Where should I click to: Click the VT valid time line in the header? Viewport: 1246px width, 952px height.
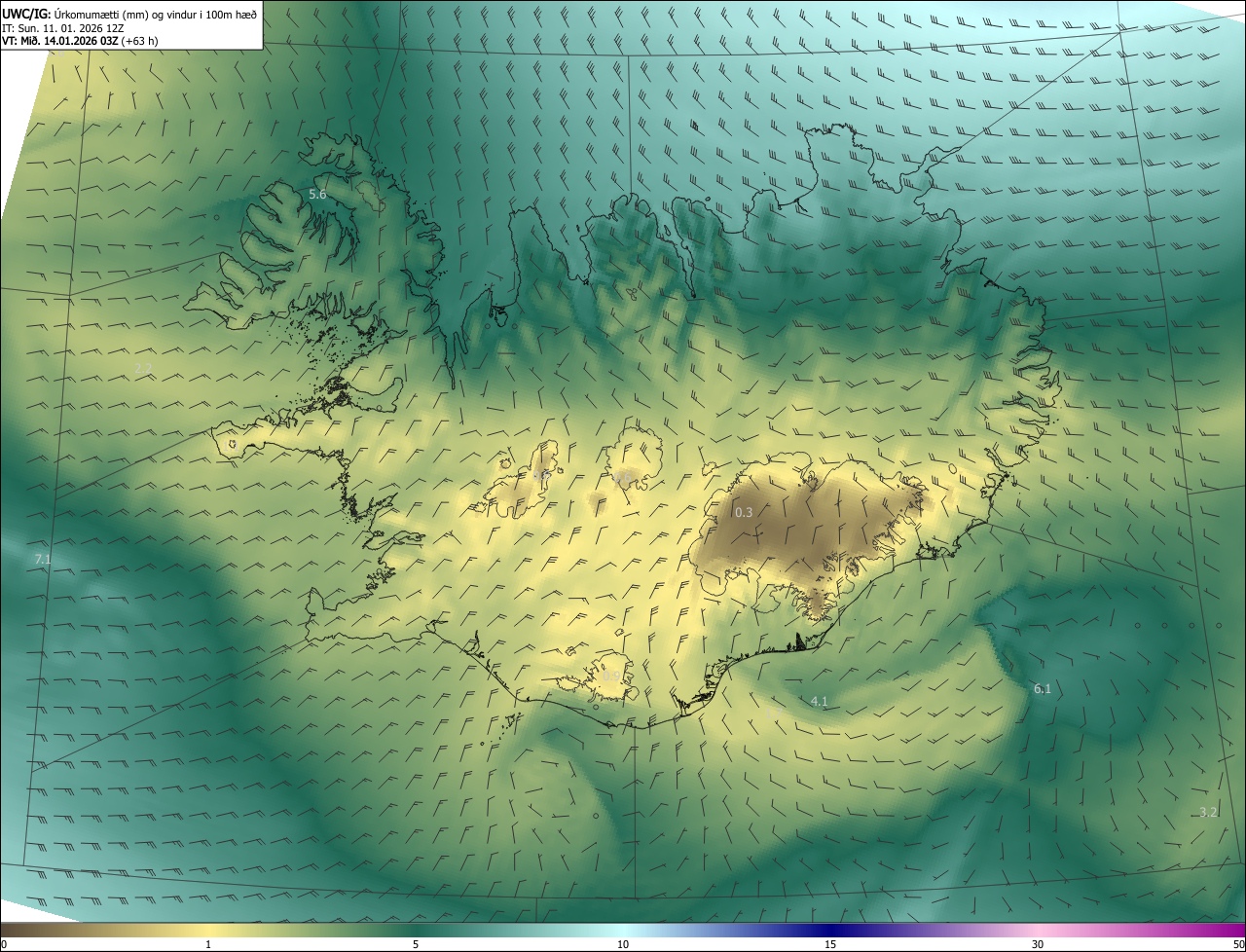(x=80, y=41)
